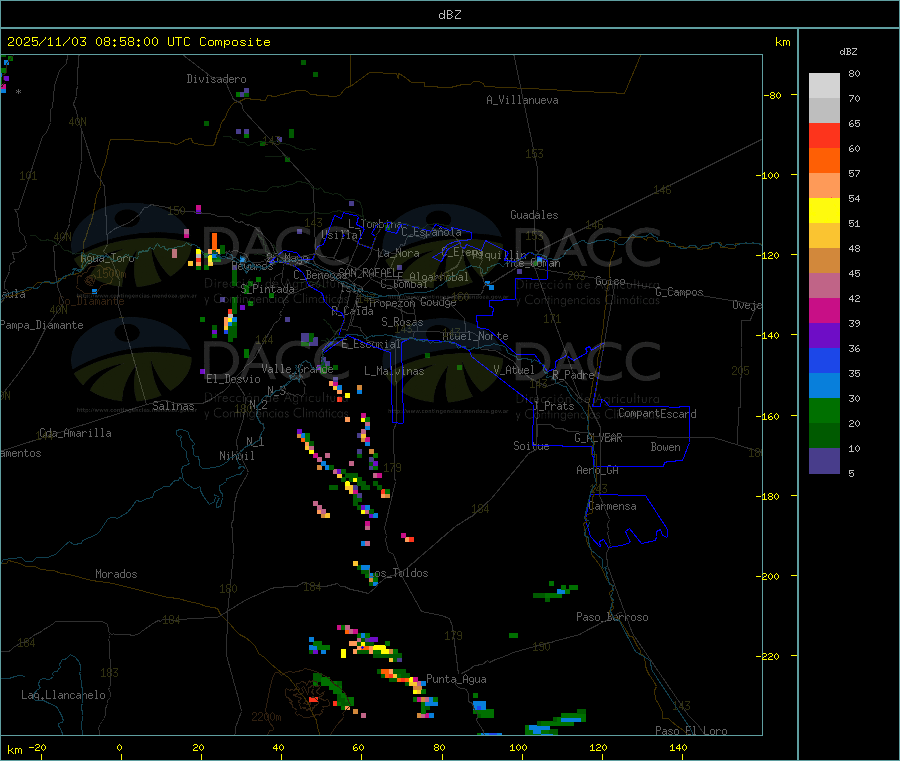Click the 'Lag.Llancanelo' label

[63, 695]
